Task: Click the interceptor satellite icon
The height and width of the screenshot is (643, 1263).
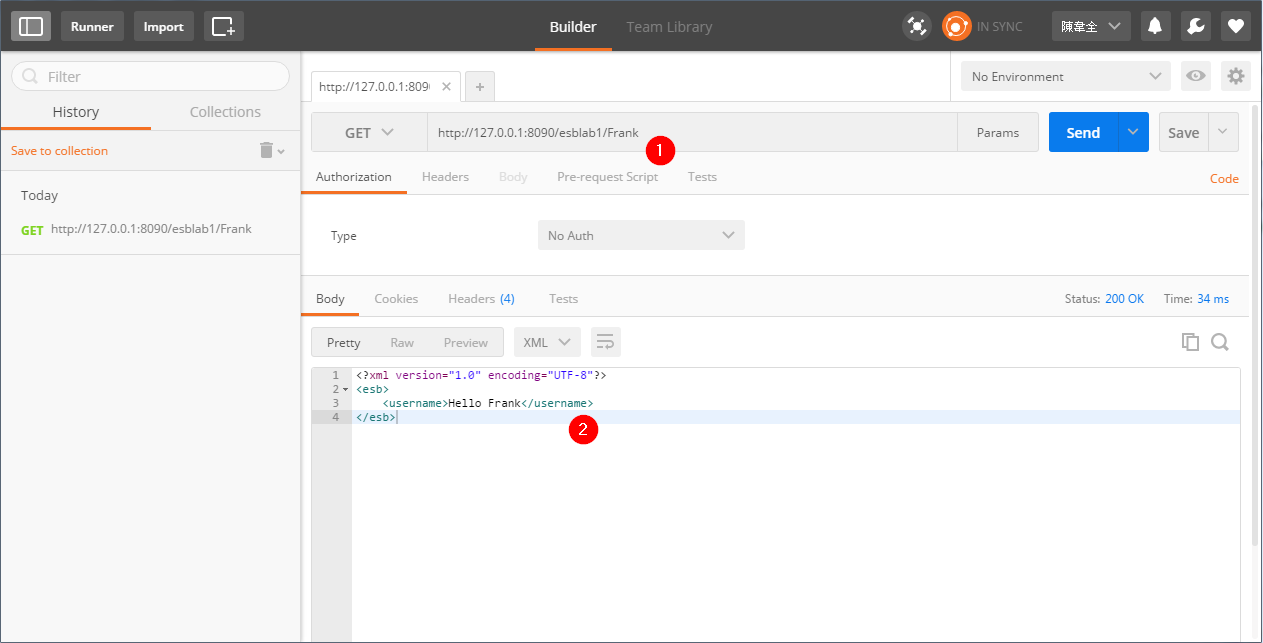Action: pyautogui.click(x=916, y=26)
